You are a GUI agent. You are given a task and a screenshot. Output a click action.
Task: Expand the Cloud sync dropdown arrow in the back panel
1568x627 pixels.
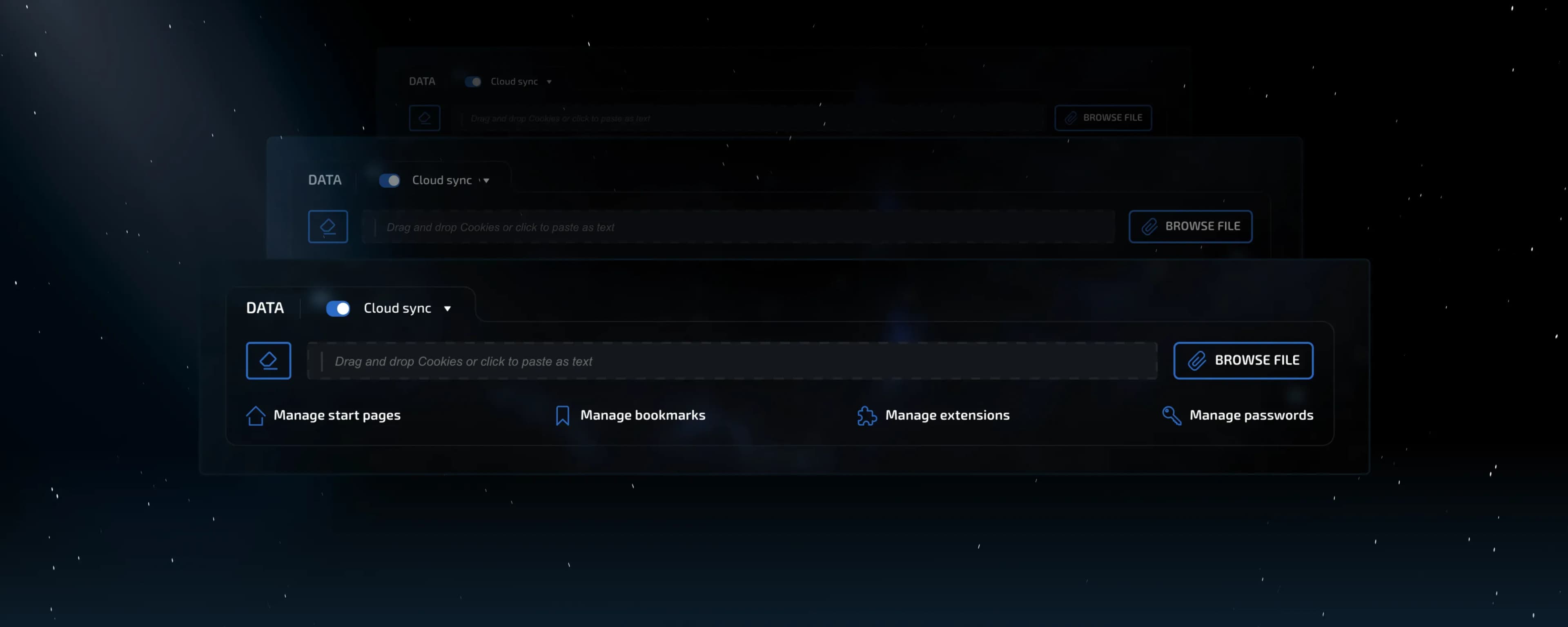[x=549, y=82]
